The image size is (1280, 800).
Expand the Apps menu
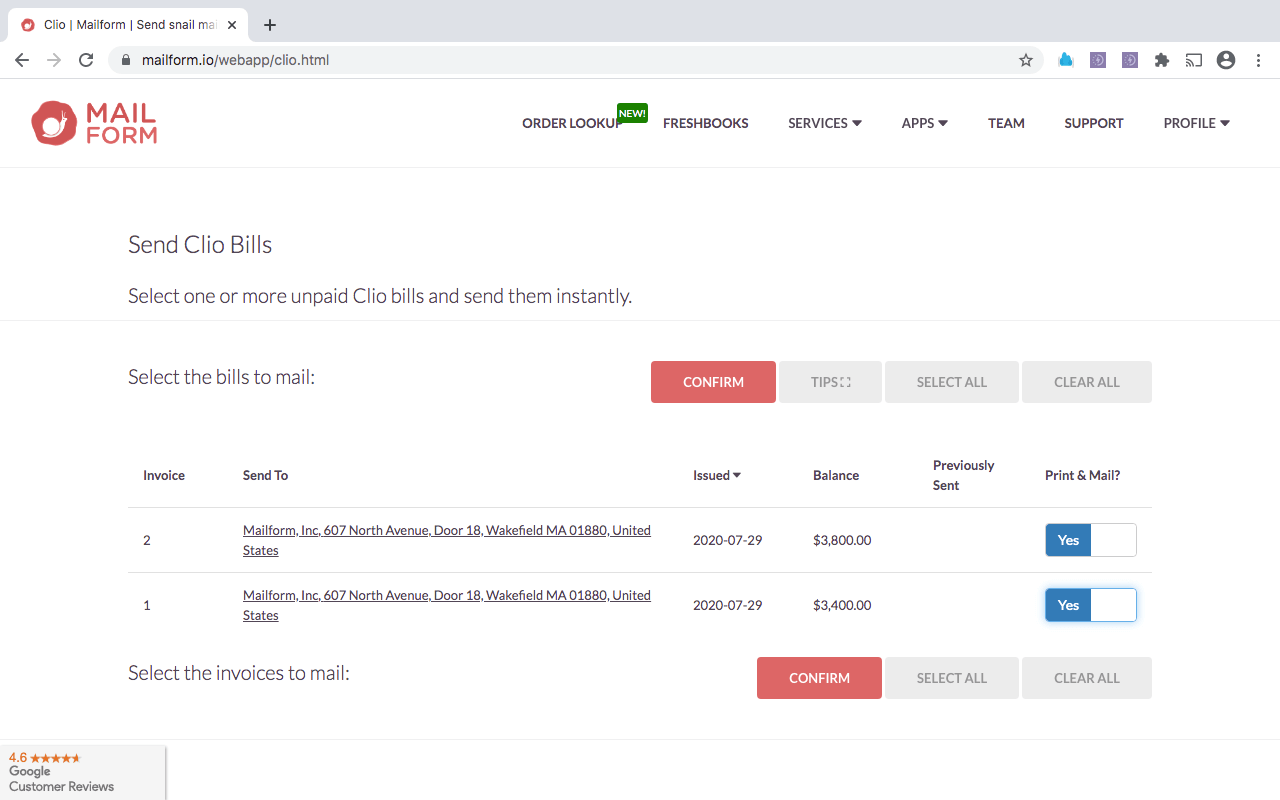pos(925,123)
